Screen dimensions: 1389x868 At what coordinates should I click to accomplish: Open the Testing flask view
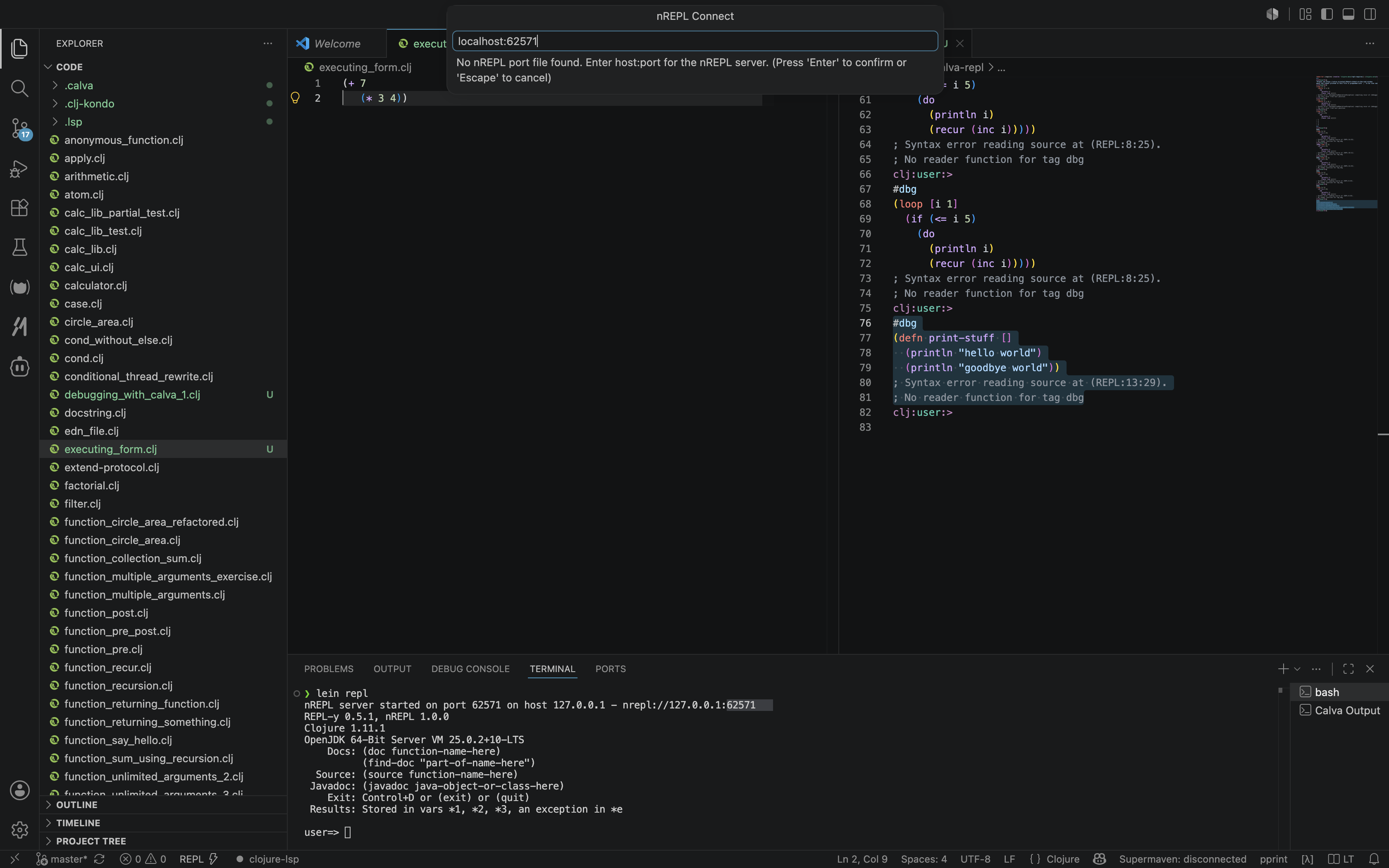pyautogui.click(x=19, y=248)
